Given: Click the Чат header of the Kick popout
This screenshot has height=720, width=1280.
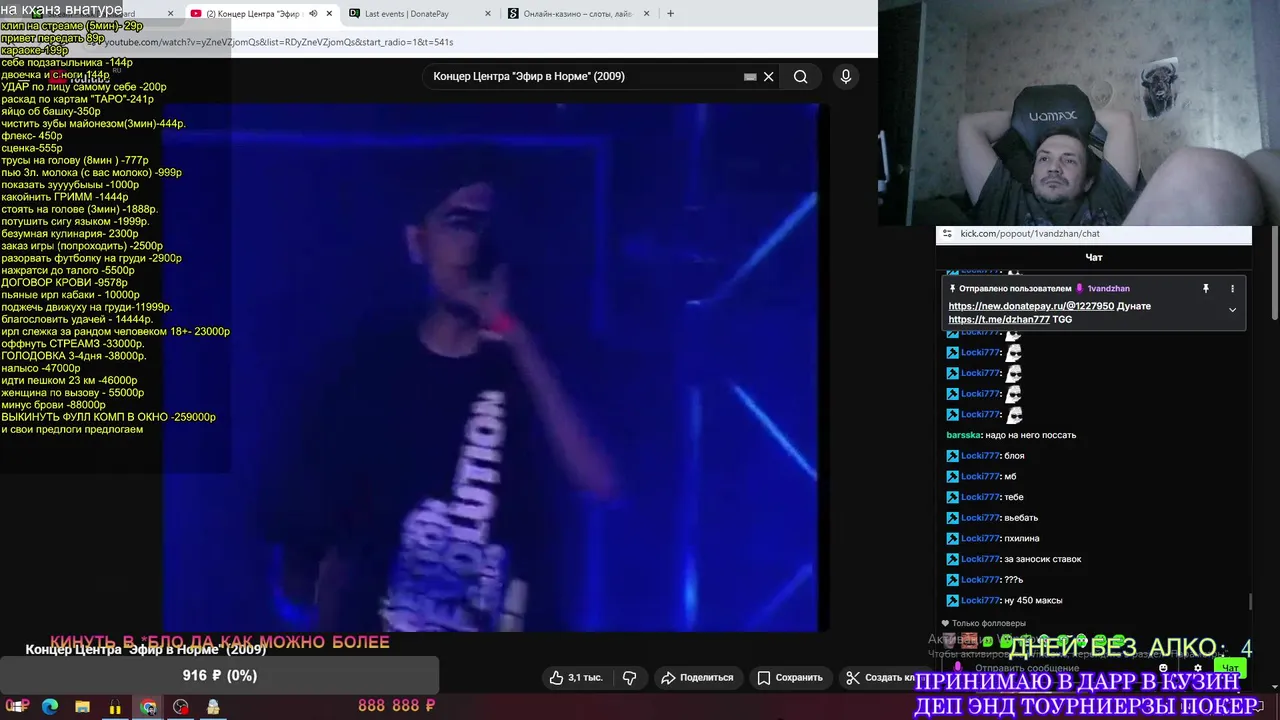Looking at the screenshot, I should 1094,257.
